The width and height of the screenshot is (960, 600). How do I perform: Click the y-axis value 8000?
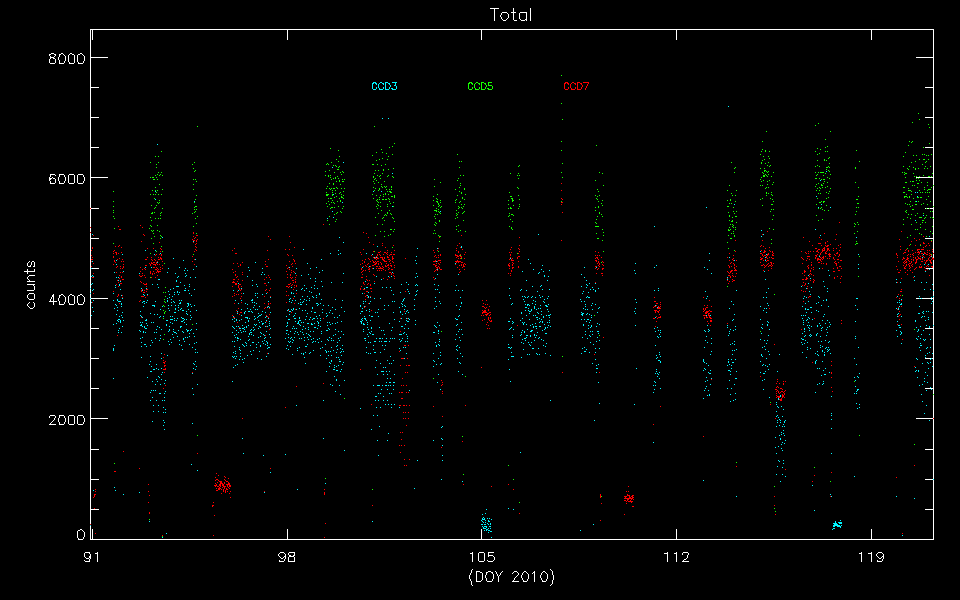point(67,59)
